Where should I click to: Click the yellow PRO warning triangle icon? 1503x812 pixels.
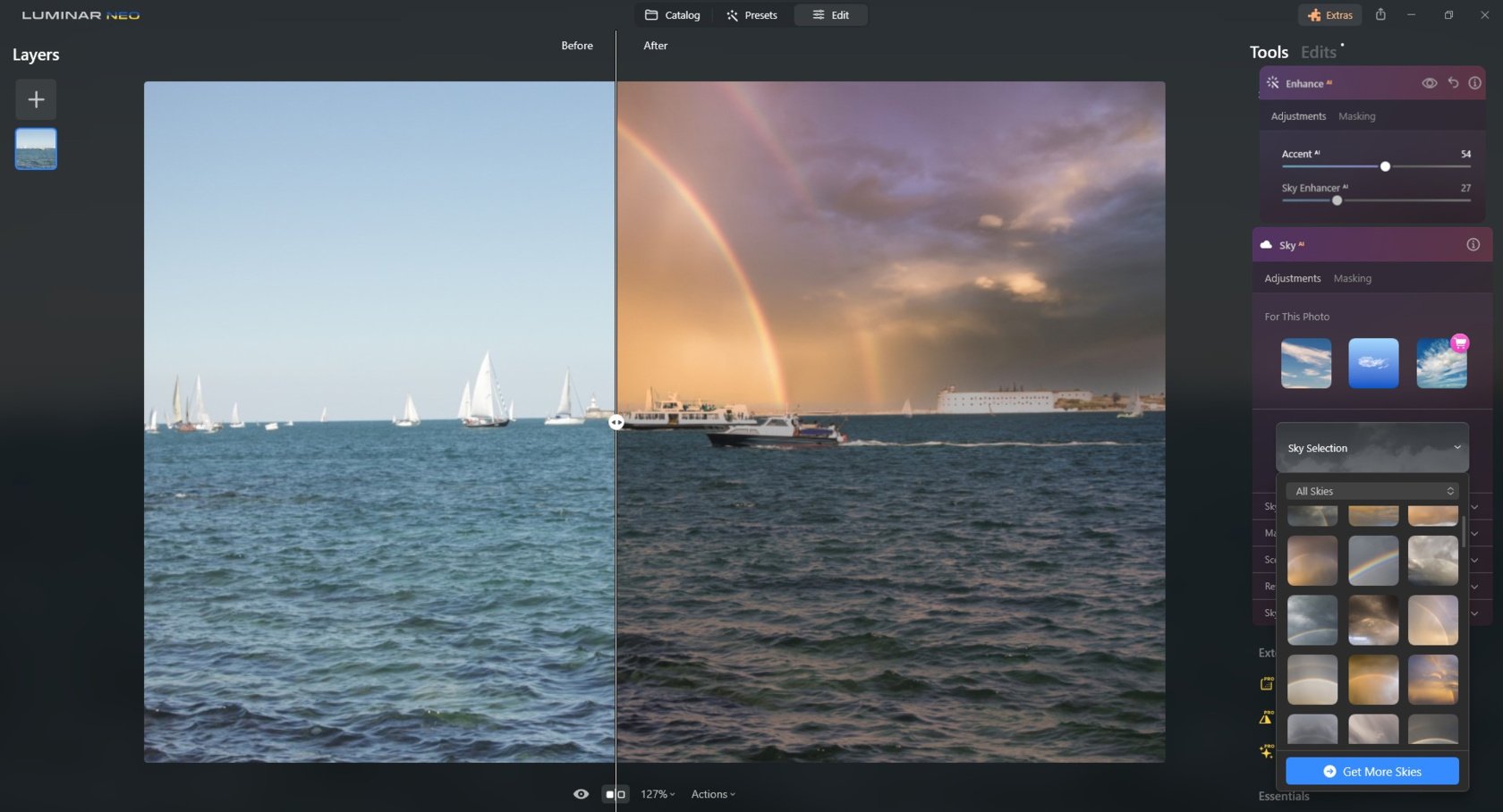[1267, 716]
